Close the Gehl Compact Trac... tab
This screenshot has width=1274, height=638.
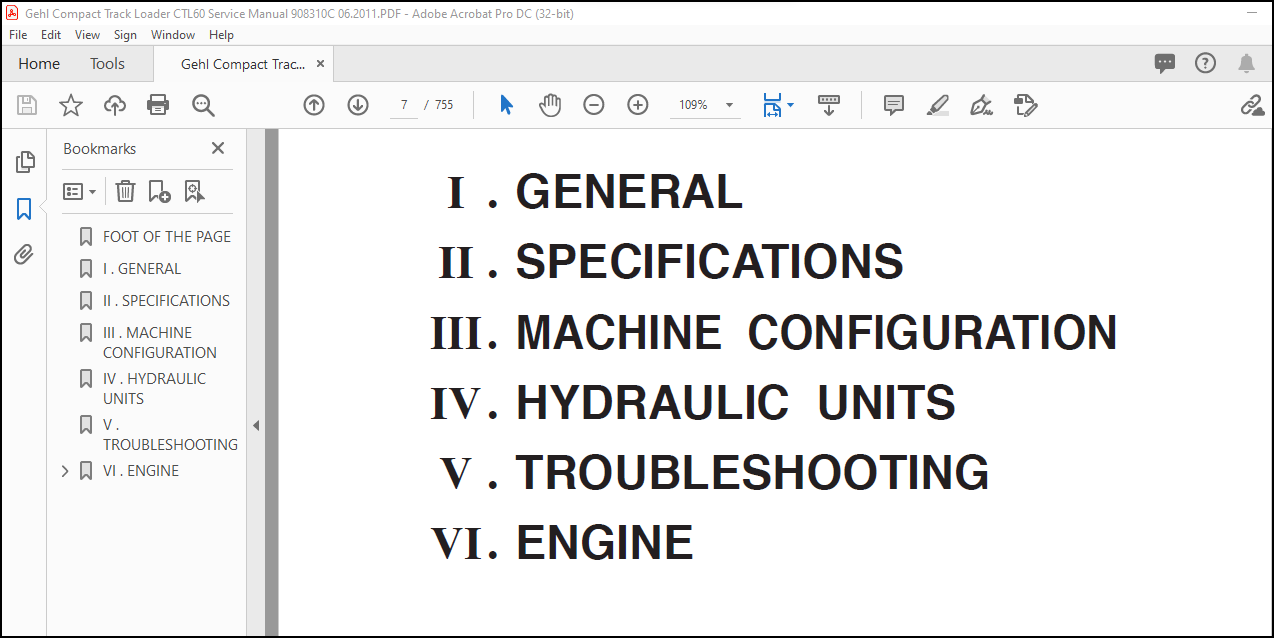(320, 63)
